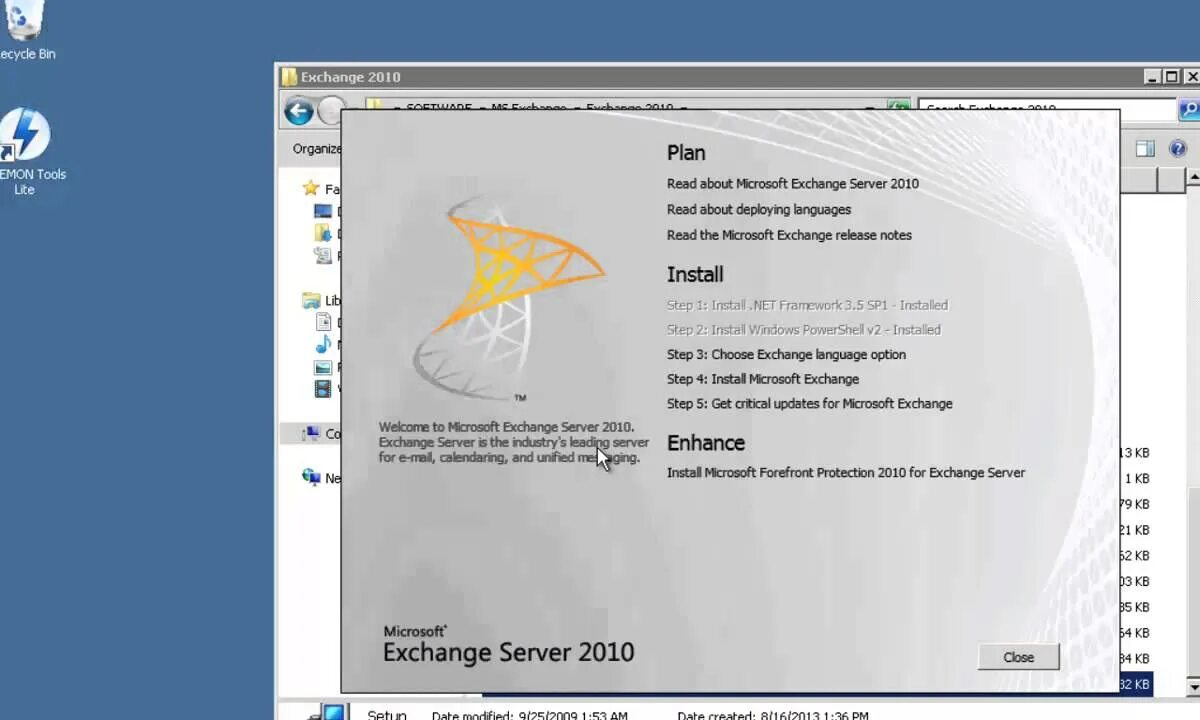Click the Explorer search magnifier icon
The image size is (1200, 720).
pyautogui.click(x=1188, y=110)
